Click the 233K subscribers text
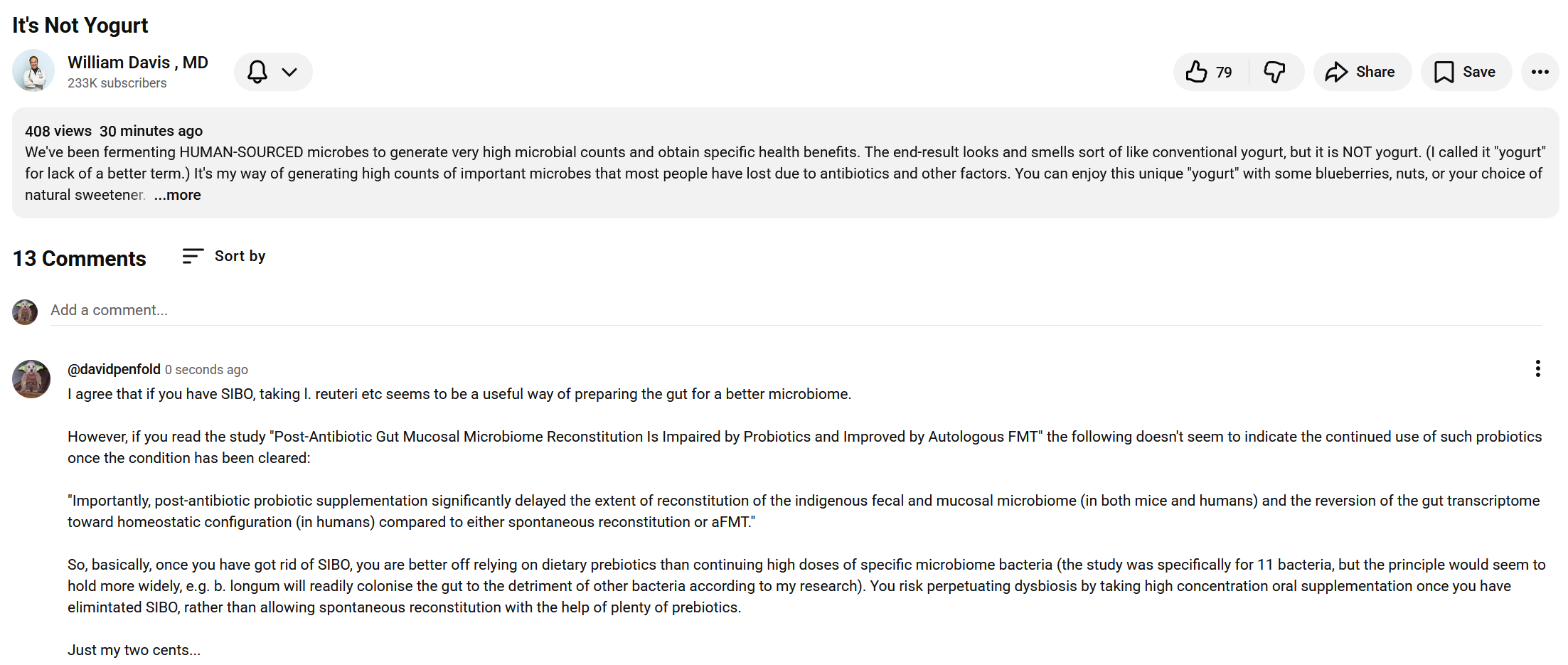Image resolution: width=1568 pixels, height=665 pixels. (117, 83)
